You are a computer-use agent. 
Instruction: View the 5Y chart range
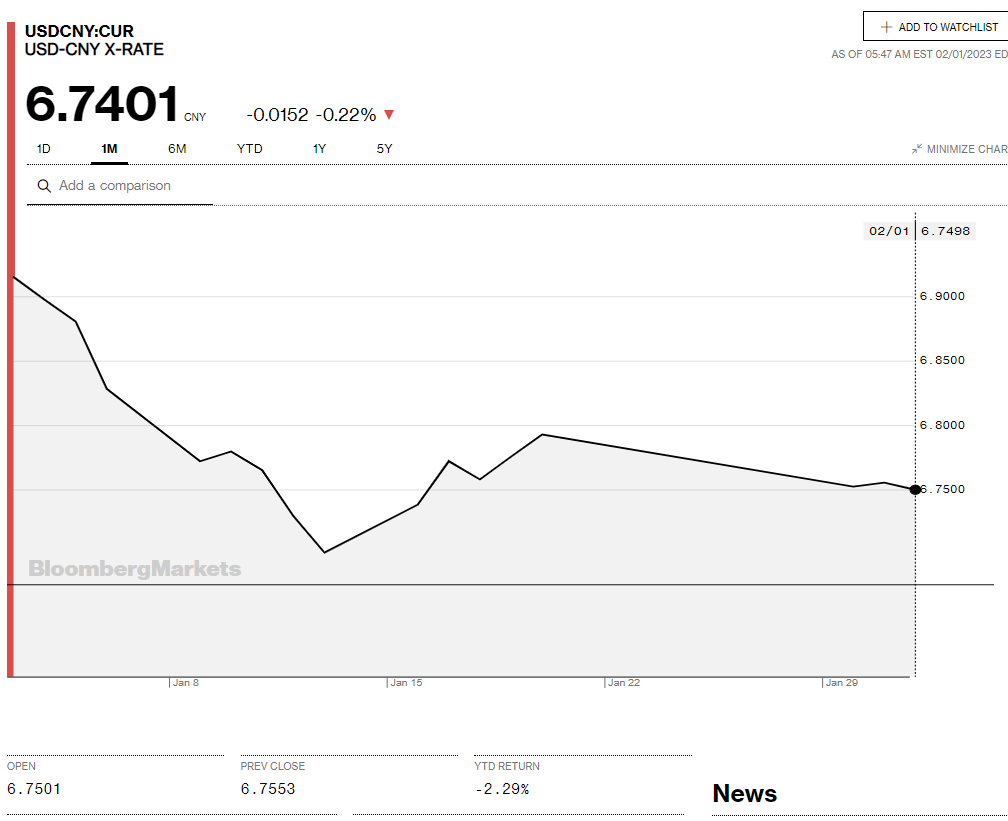(384, 149)
